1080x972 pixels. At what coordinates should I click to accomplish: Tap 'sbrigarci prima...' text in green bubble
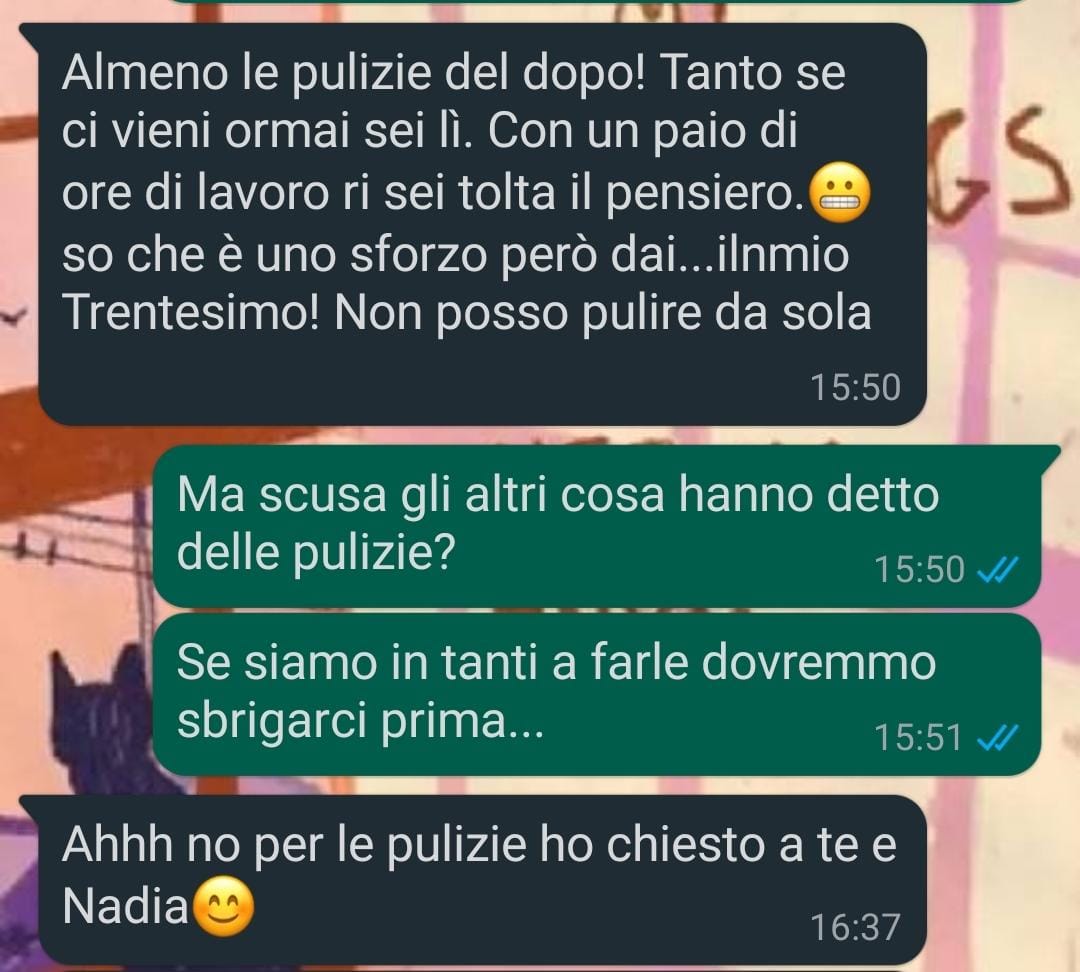(x=360, y=722)
